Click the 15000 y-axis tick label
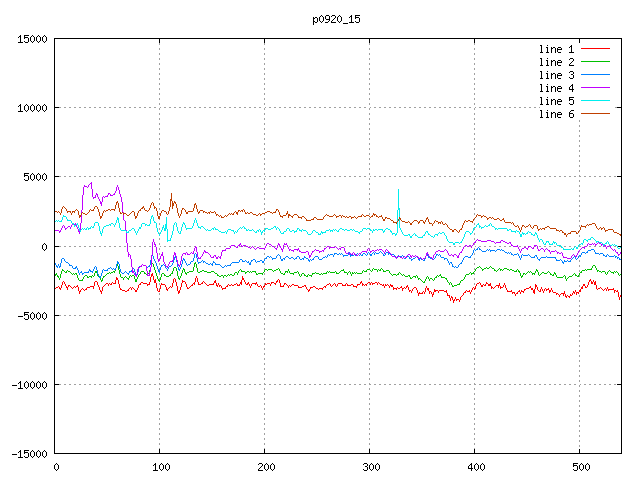640x480 pixels. tap(30, 39)
